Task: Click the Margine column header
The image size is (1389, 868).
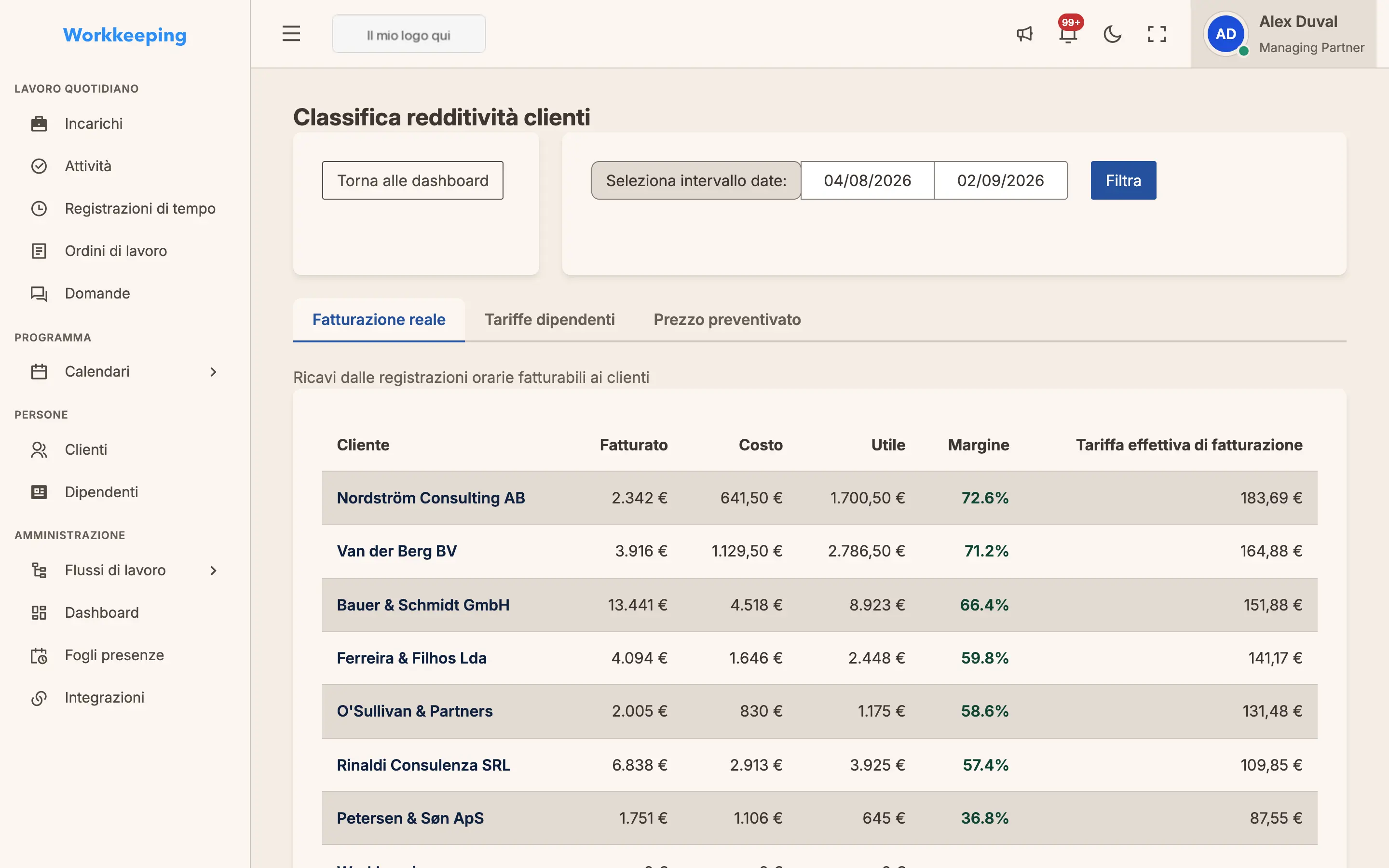Action: (x=978, y=445)
